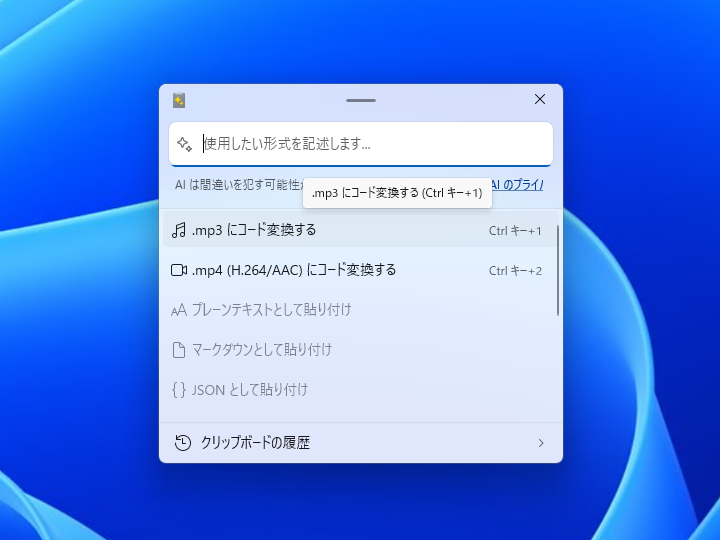The image size is (720, 540).
Task: Click the Ctrl キー+1 shortcut label
Action: (x=515, y=231)
